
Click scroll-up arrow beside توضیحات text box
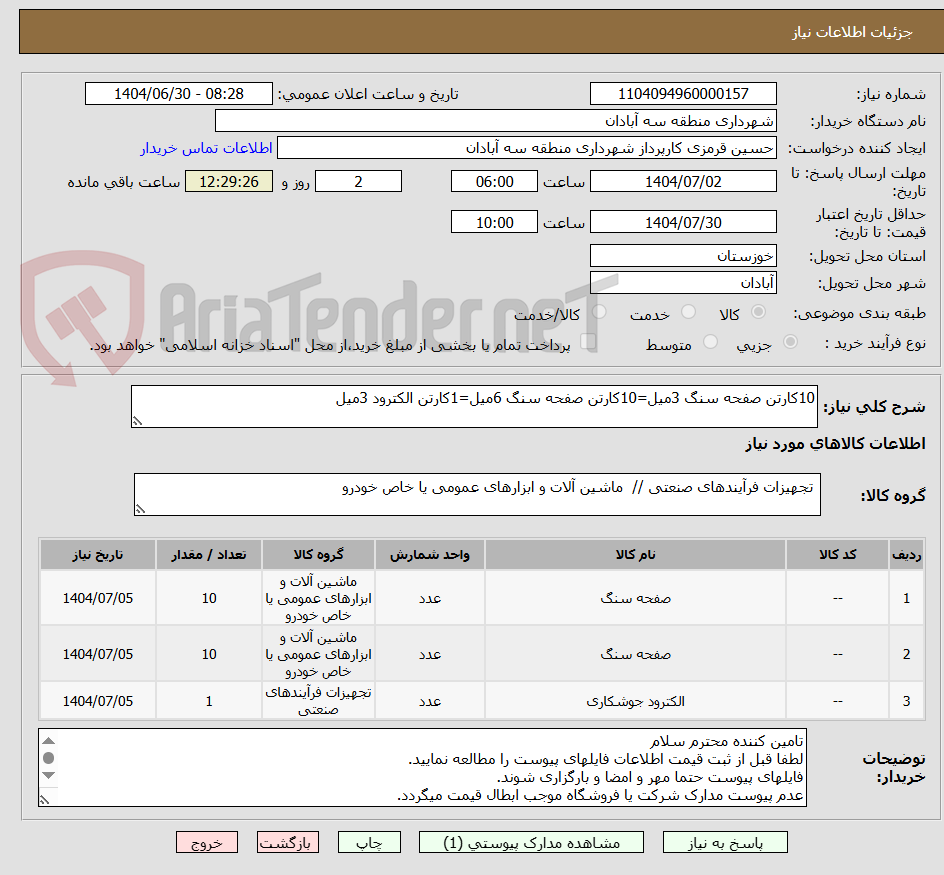click(48, 741)
